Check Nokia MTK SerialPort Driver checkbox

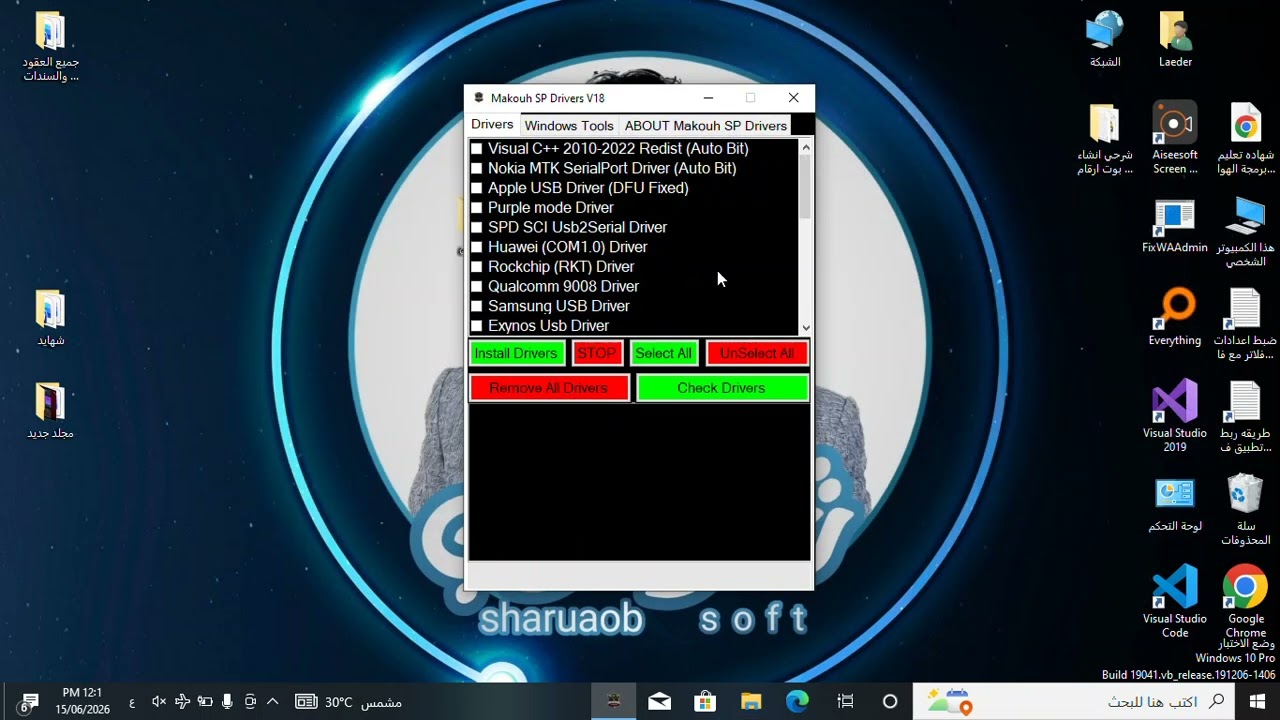(477, 169)
